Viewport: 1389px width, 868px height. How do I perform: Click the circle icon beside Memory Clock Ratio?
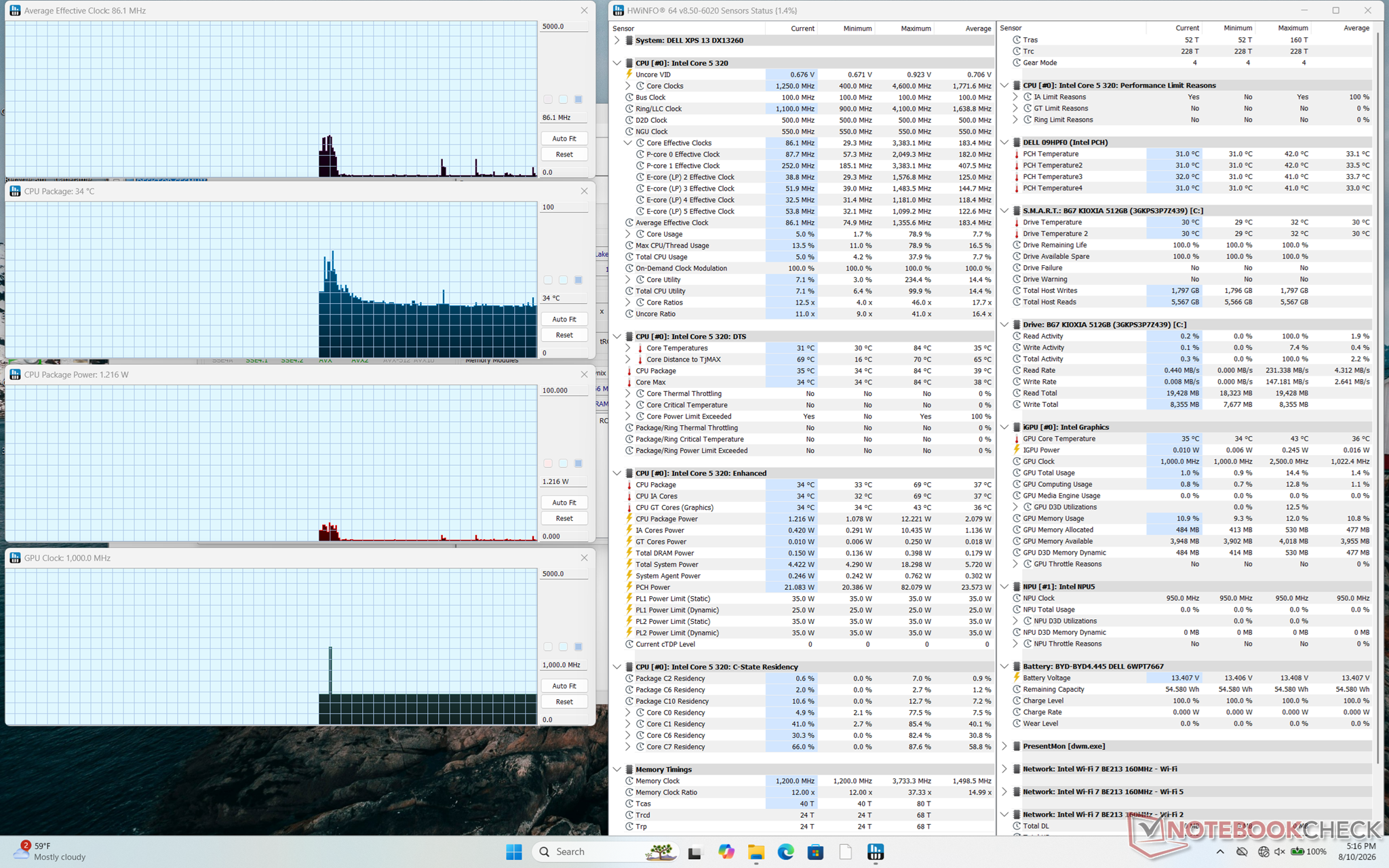[x=629, y=793]
